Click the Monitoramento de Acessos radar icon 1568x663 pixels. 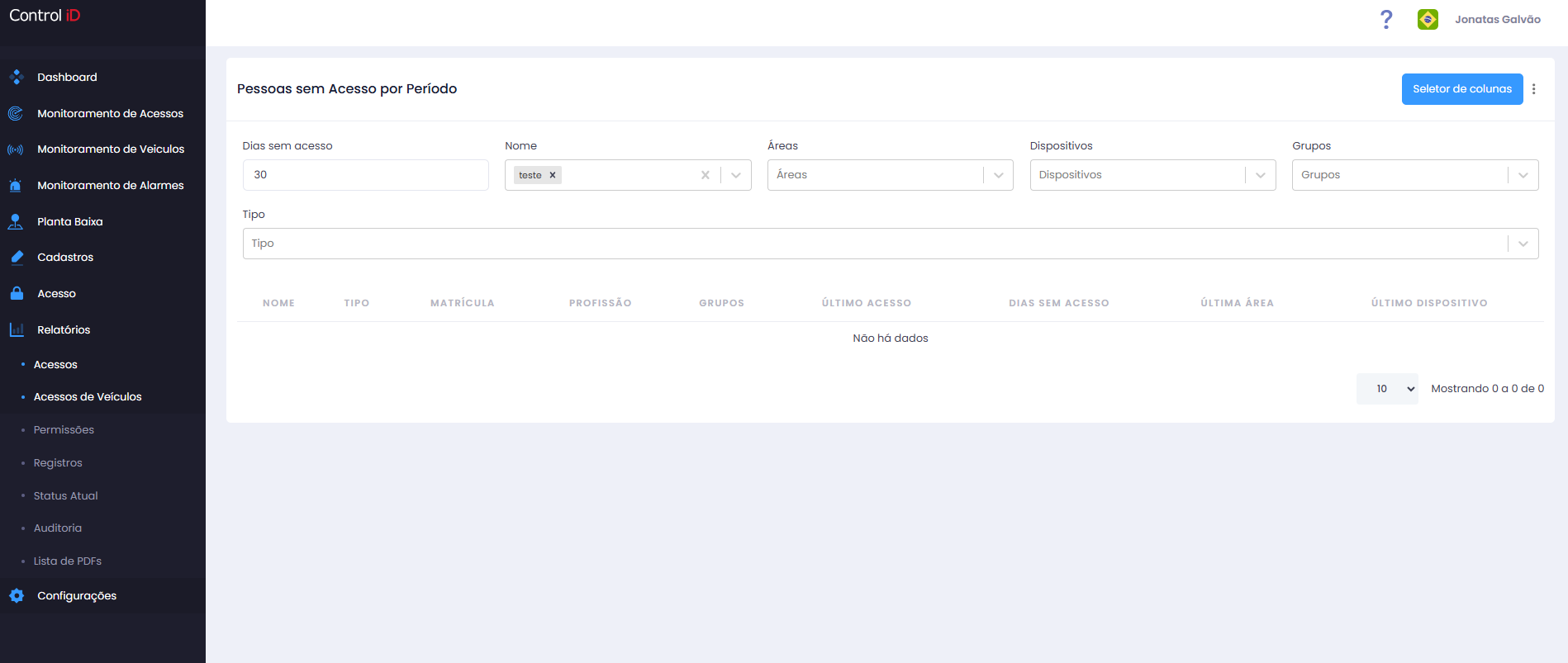pyautogui.click(x=16, y=113)
